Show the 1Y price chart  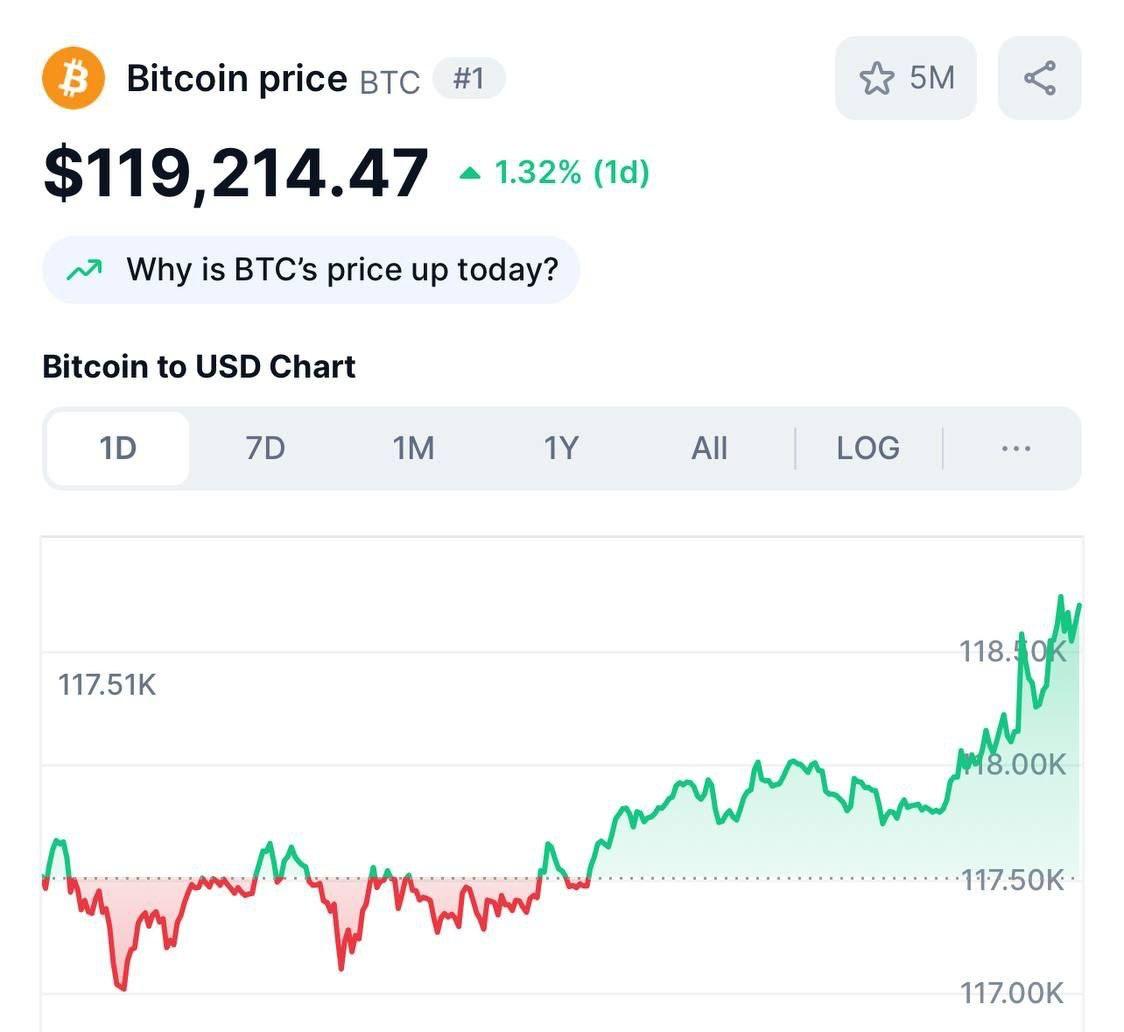(x=561, y=448)
